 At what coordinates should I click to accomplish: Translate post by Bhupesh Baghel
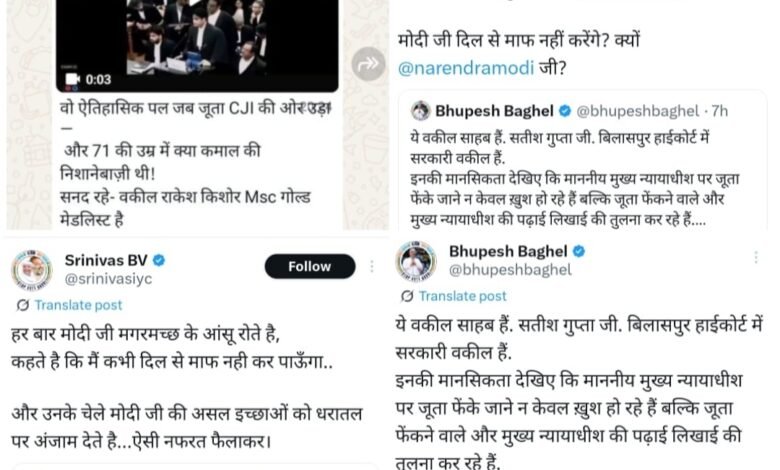pyautogui.click(x=462, y=296)
